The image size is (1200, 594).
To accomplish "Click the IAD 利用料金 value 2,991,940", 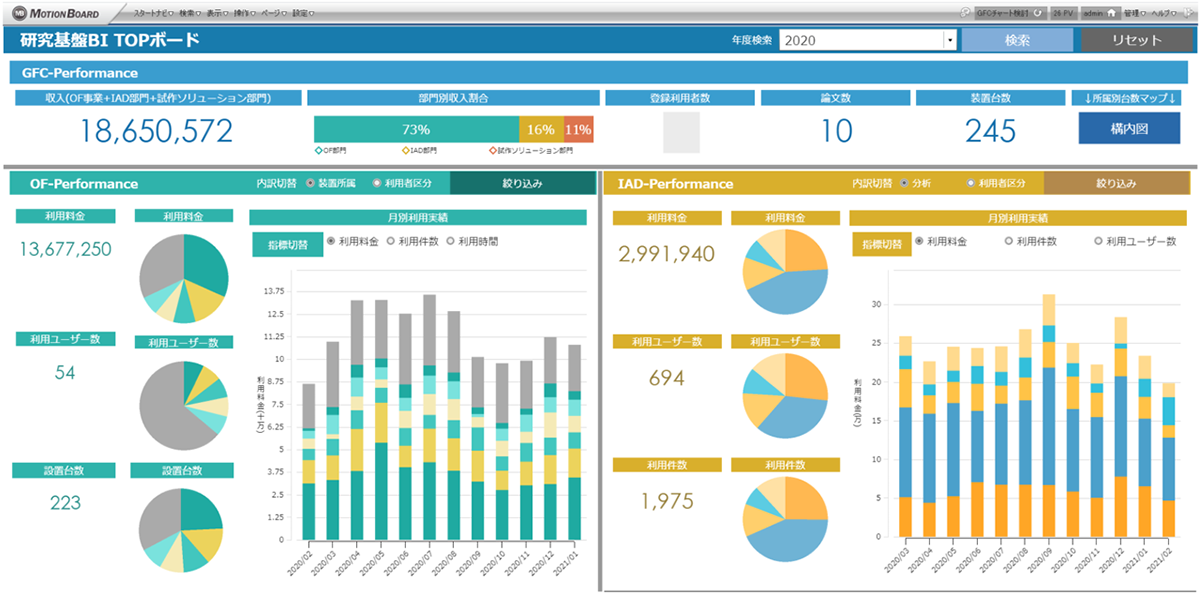I will coord(667,254).
